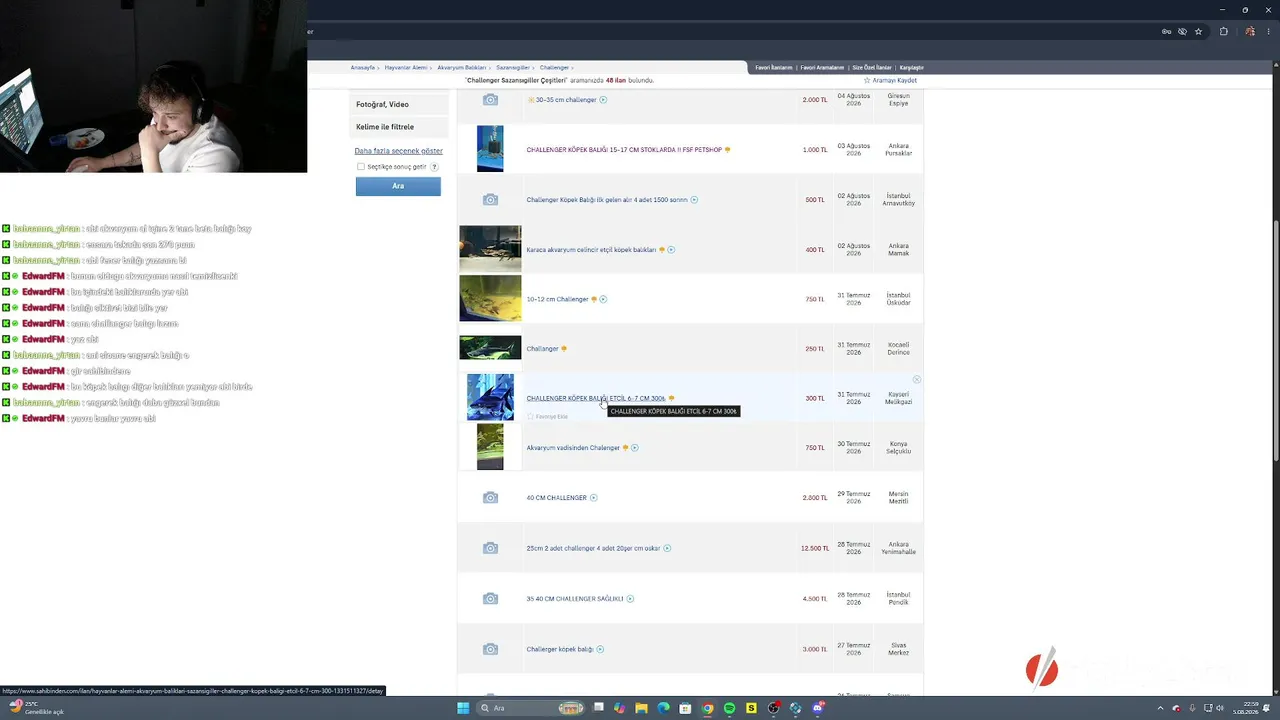Click play icon beside Akvaryum vadisinden Challenger
1280x720 pixels.
(634, 448)
